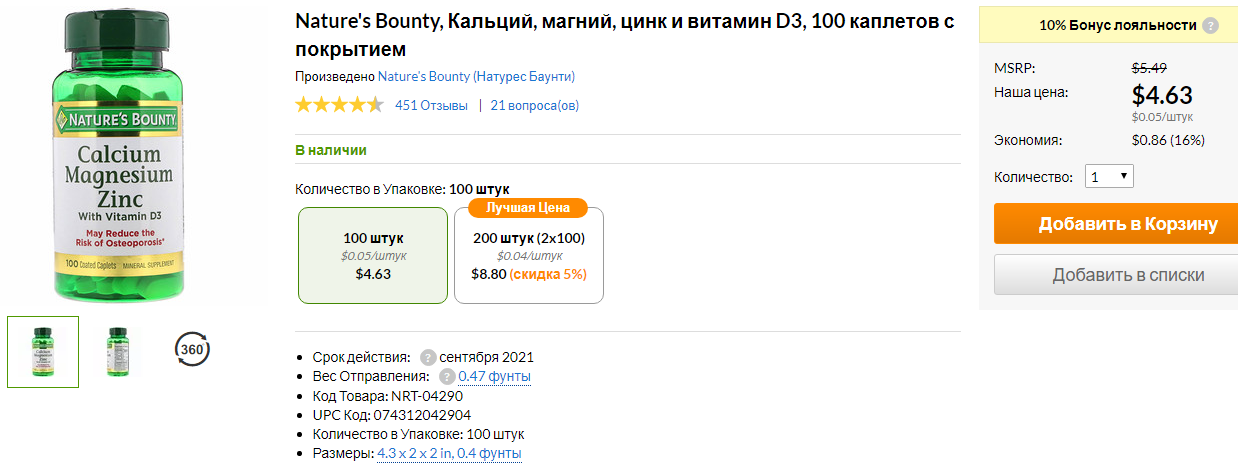Click the loyalty bonus help question mark
This screenshot has width=1238, height=472.
(1210, 25)
